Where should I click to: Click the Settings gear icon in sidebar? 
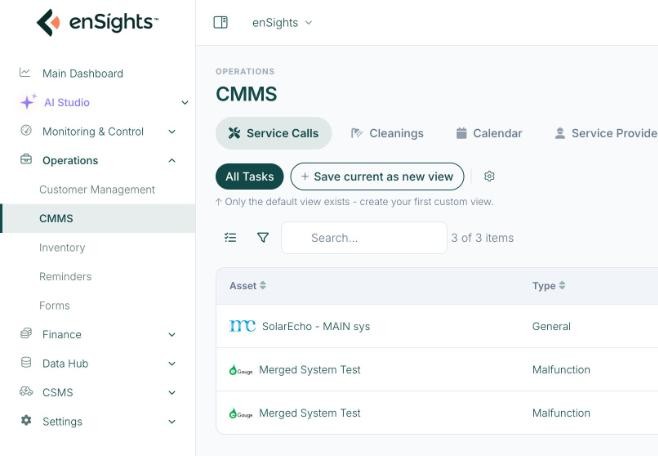click(x=26, y=420)
